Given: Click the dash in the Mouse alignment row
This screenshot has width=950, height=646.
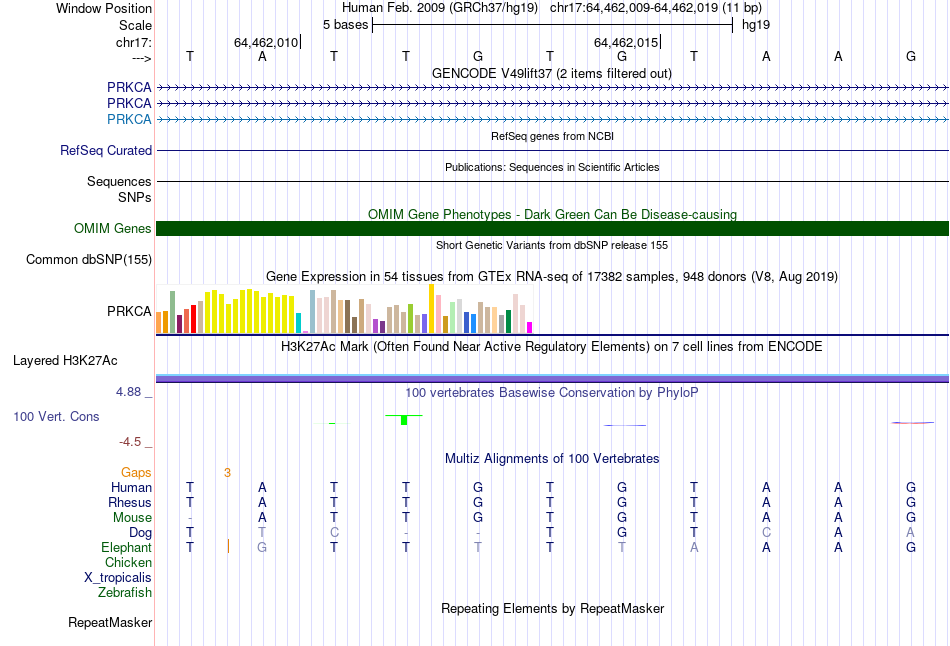Looking at the screenshot, I should point(190,518).
